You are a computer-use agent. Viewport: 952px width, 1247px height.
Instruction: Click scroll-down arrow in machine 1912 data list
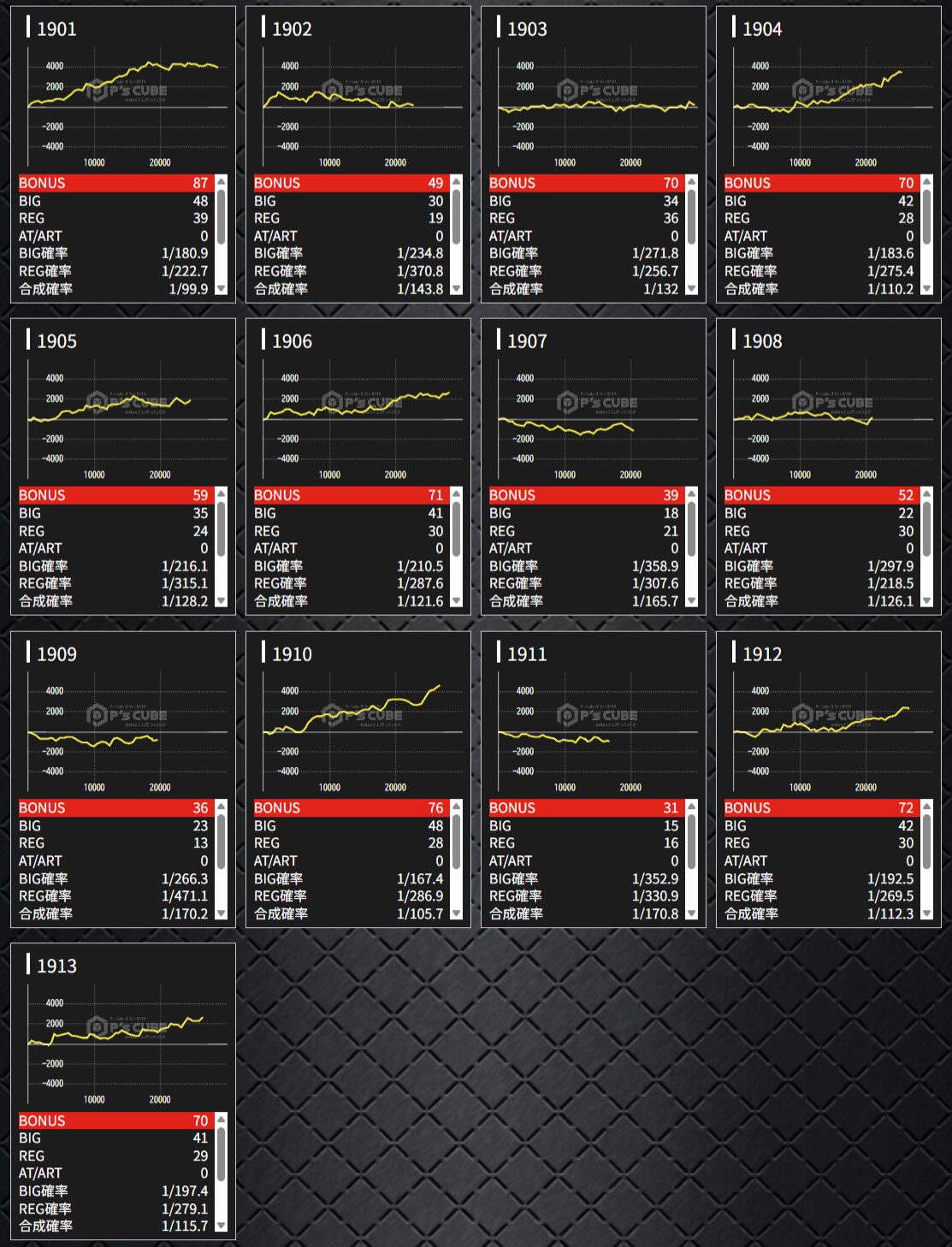pyautogui.click(x=927, y=913)
